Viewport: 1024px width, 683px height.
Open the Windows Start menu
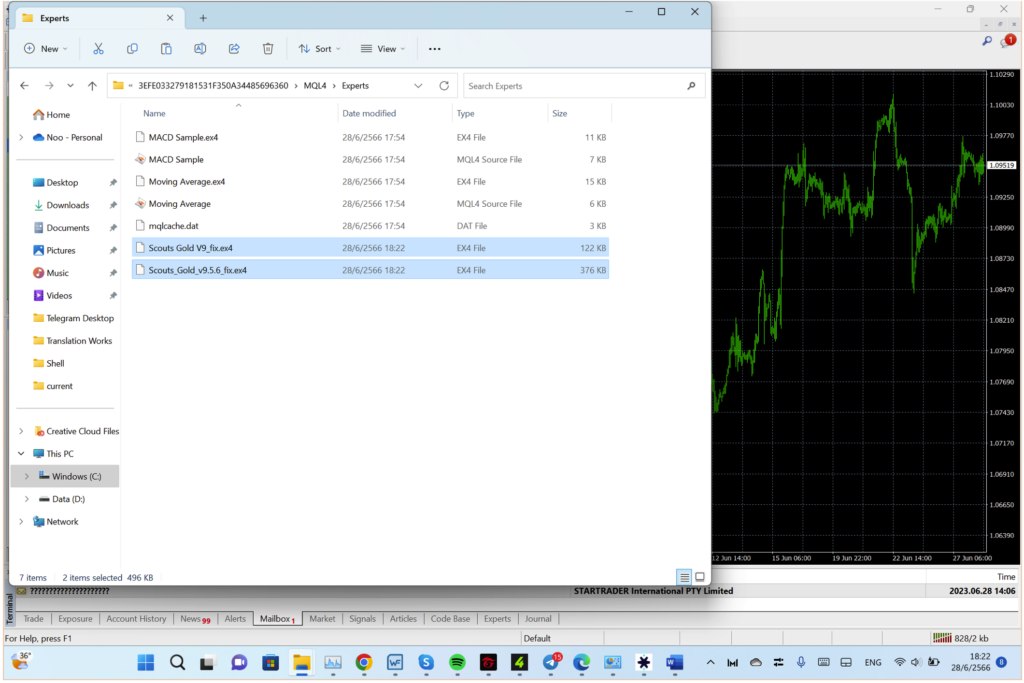pyautogui.click(x=146, y=663)
